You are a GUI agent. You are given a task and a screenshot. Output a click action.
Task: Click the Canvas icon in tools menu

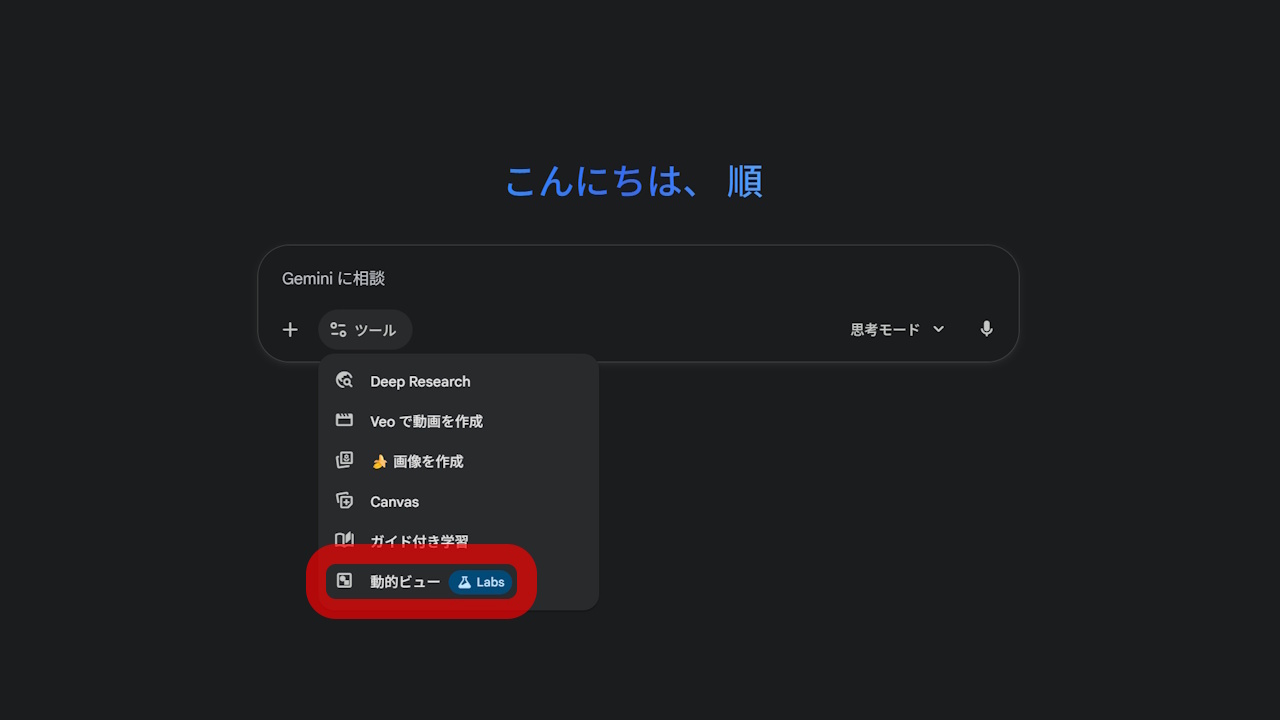point(345,501)
